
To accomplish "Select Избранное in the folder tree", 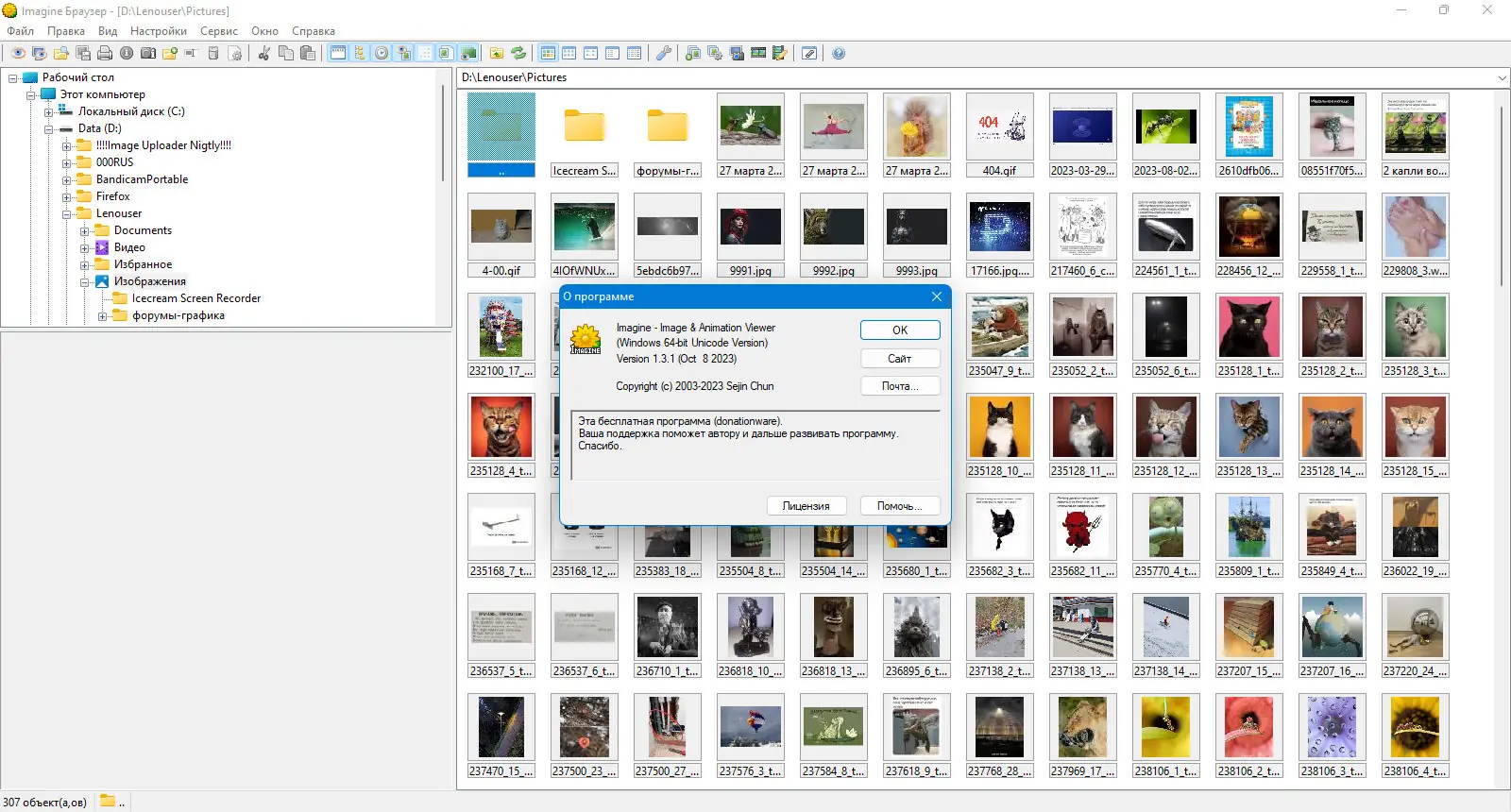I will [x=143, y=264].
